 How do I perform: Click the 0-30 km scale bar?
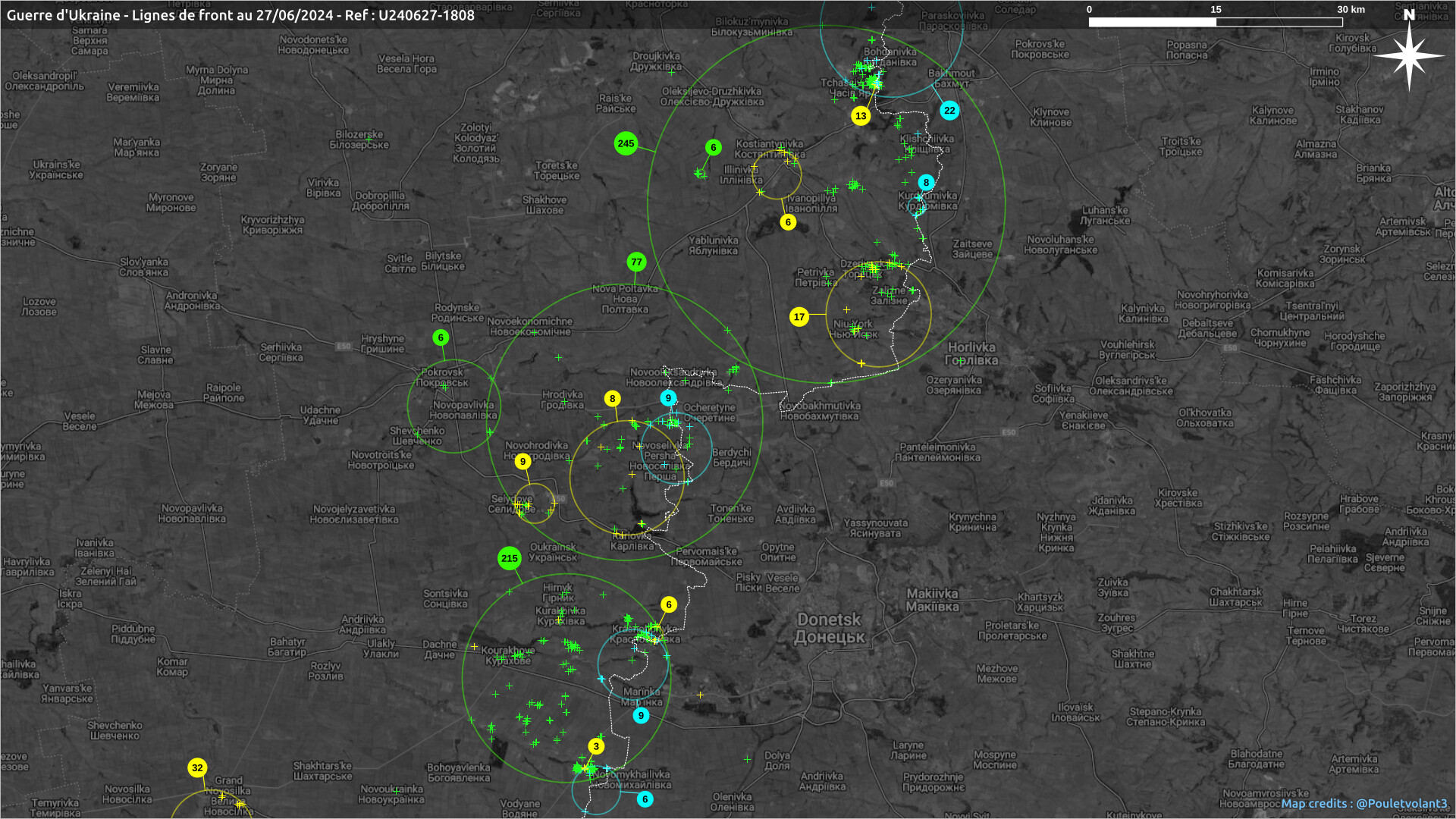1216,22
